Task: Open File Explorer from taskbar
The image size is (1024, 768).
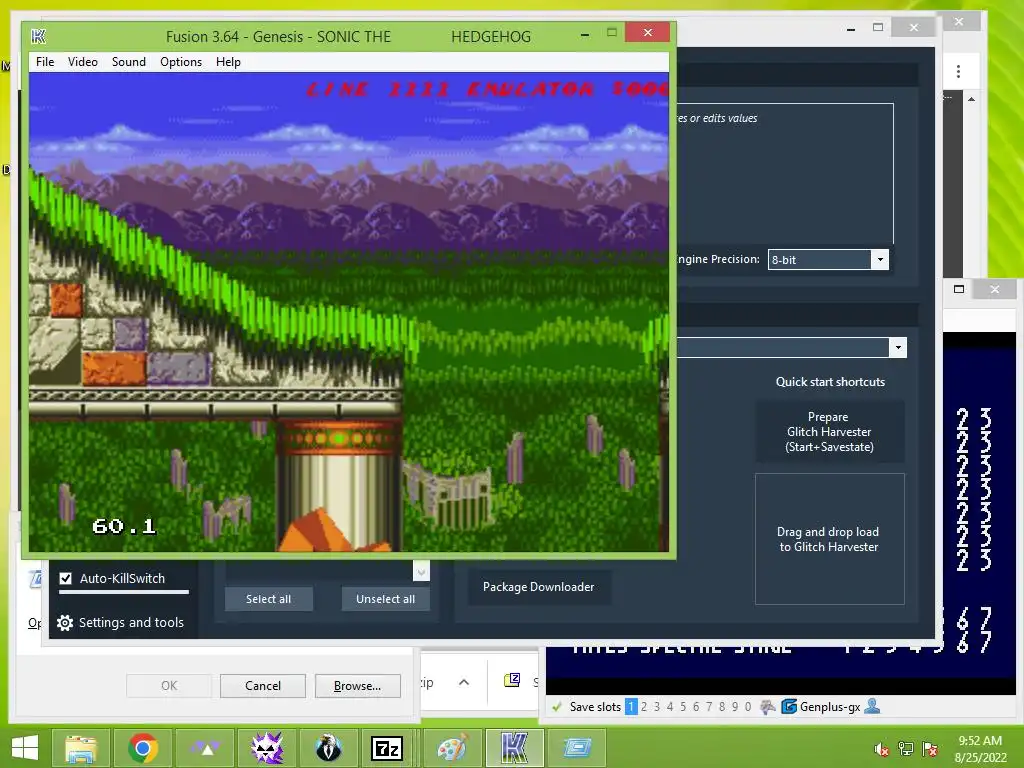Action: pyautogui.click(x=81, y=748)
